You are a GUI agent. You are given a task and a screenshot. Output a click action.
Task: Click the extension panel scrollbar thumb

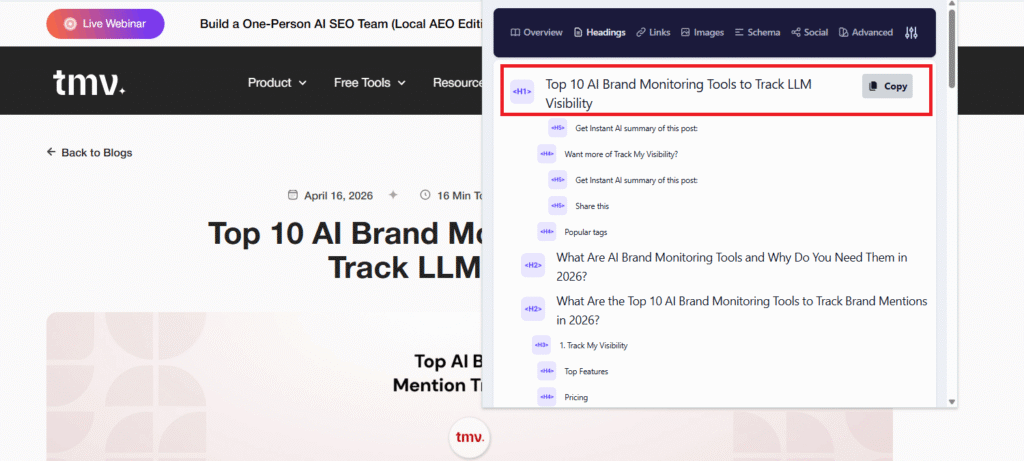(952, 48)
